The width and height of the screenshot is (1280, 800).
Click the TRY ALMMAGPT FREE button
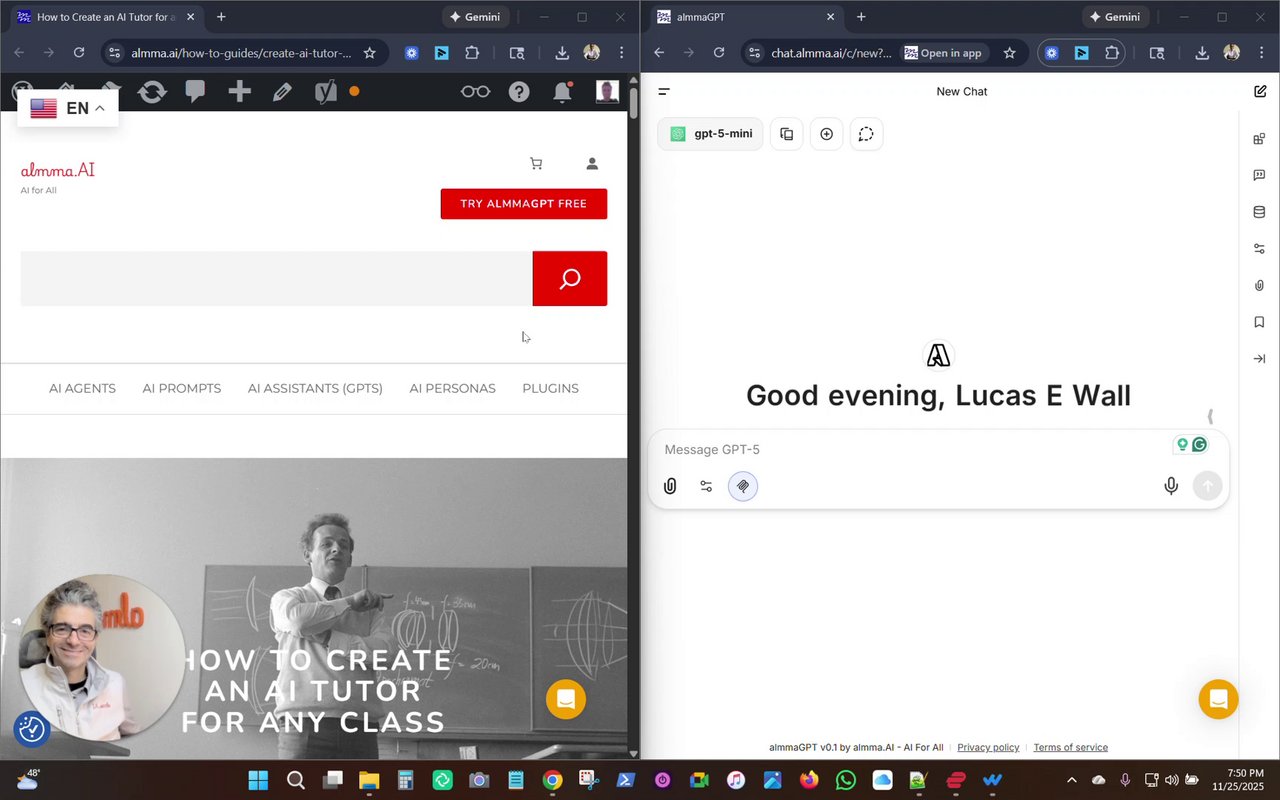point(524,204)
